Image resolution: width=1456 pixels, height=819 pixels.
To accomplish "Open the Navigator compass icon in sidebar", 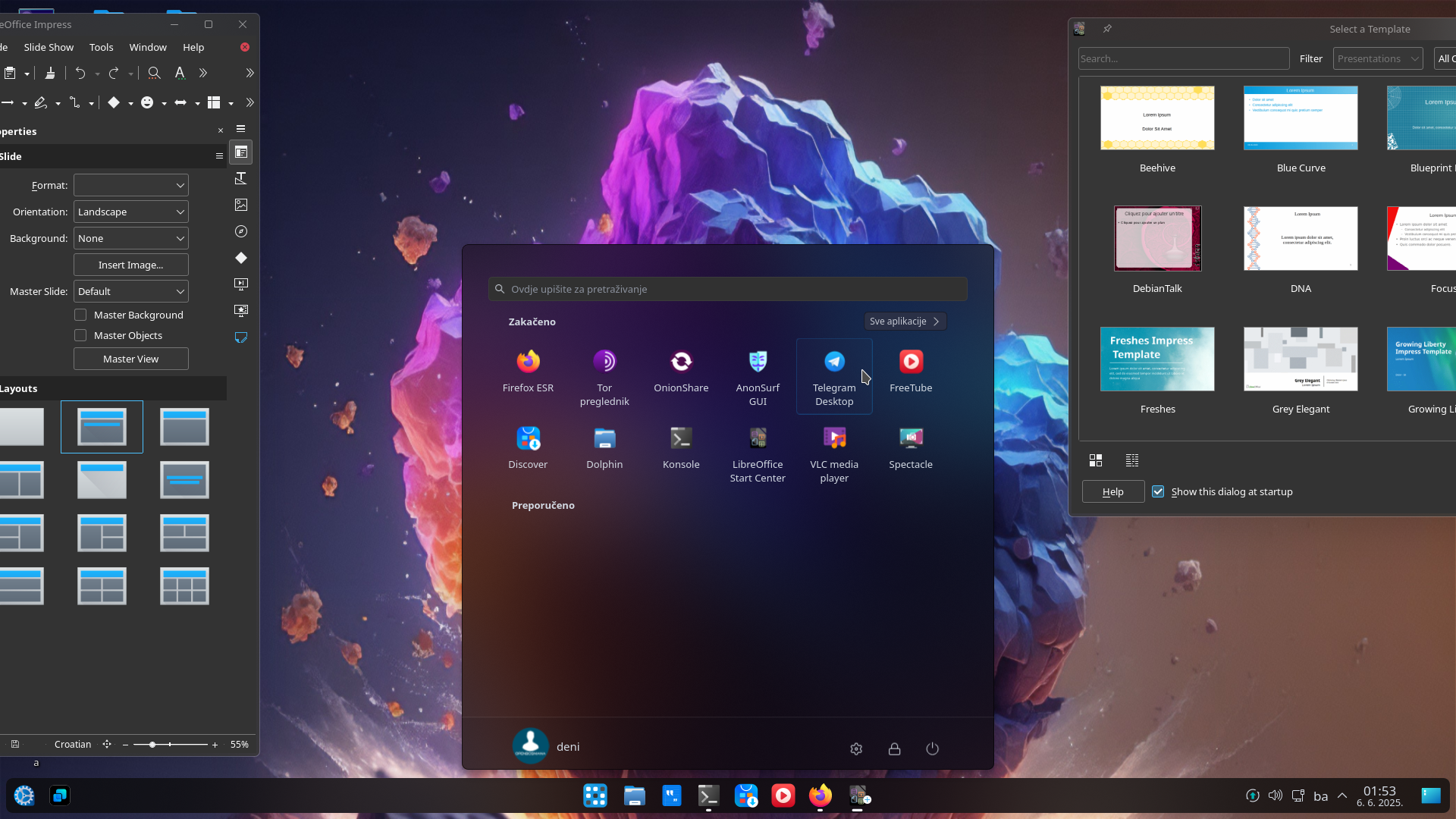I will pyautogui.click(x=241, y=231).
